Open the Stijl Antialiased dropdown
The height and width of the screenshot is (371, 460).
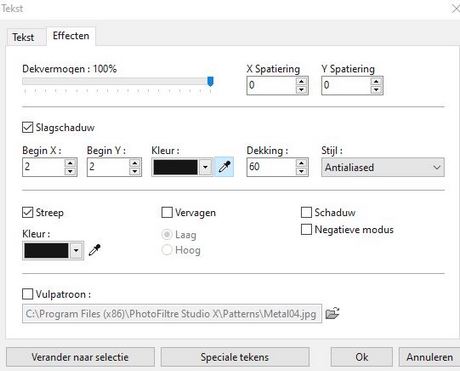[x=383, y=167]
